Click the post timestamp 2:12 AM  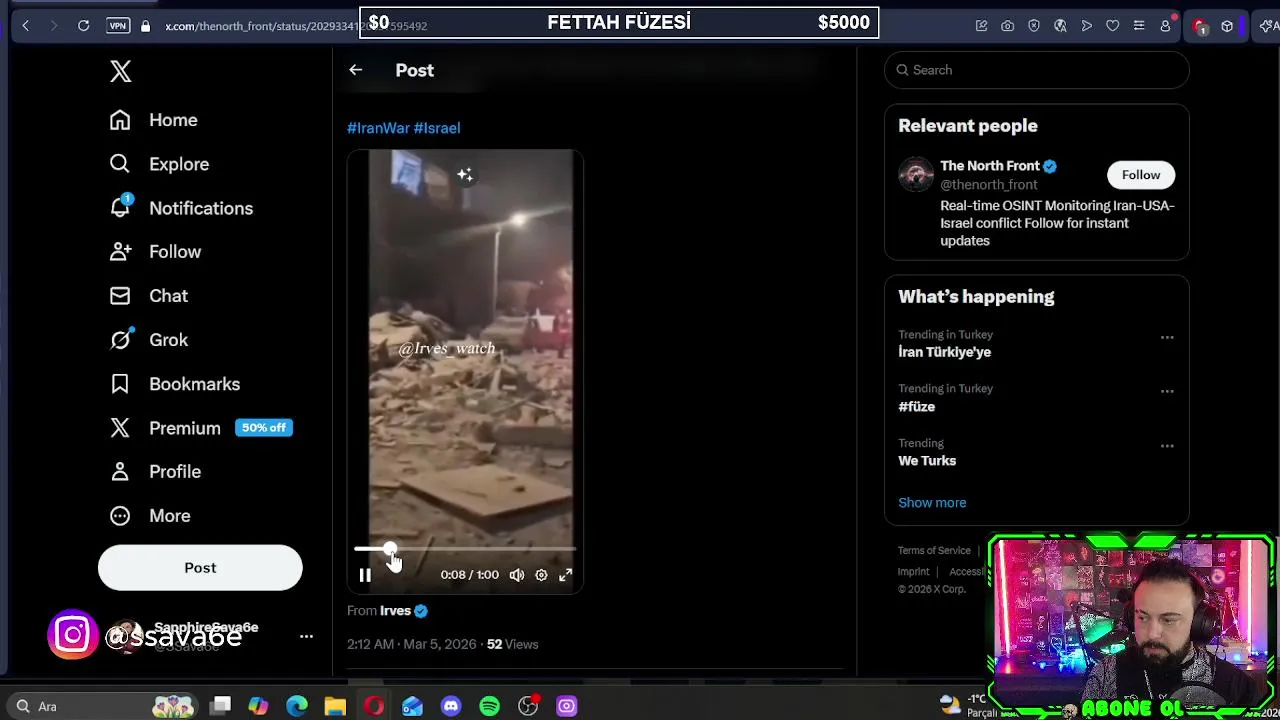coord(412,644)
